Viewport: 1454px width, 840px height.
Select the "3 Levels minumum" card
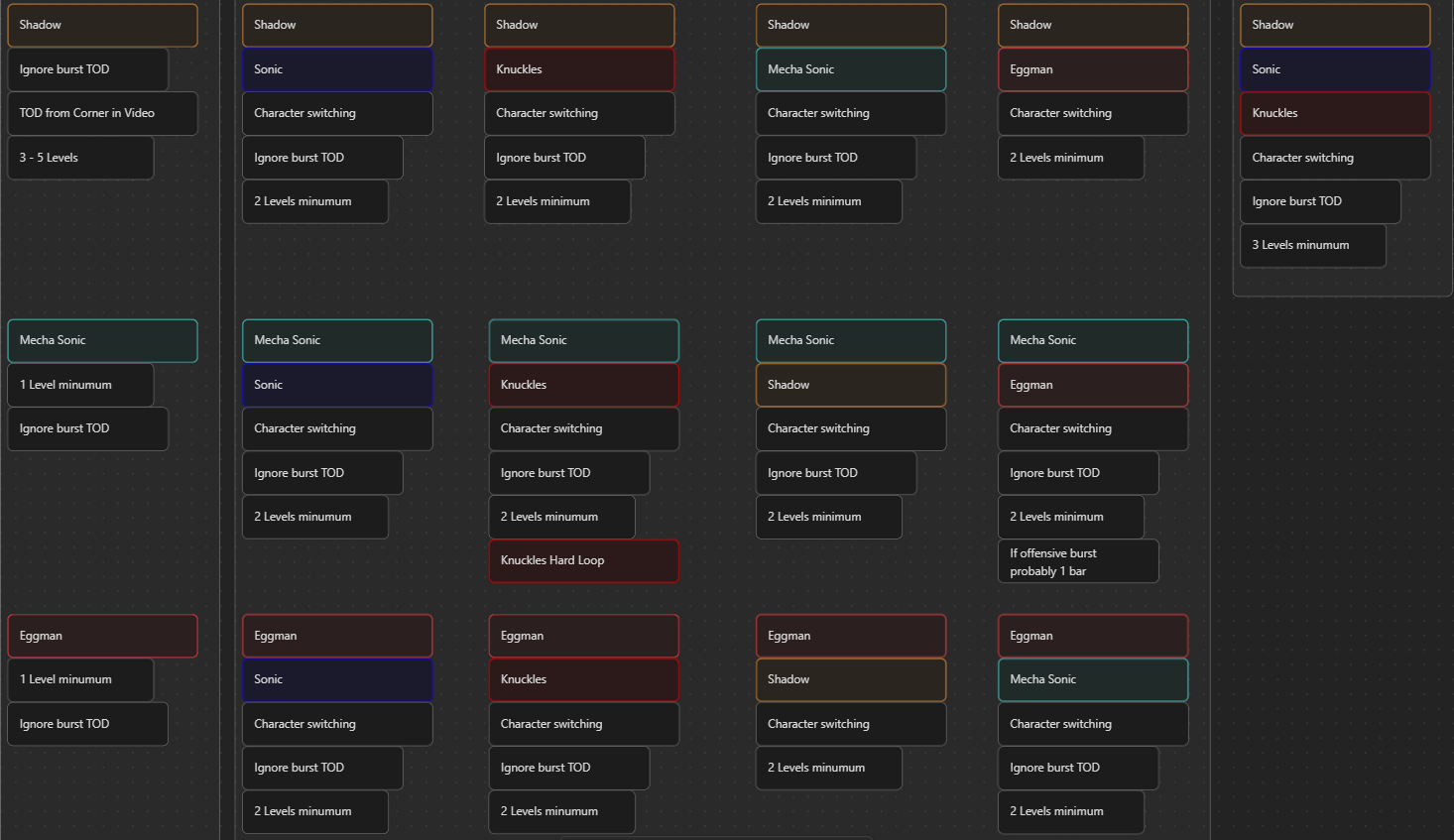click(1312, 245)
